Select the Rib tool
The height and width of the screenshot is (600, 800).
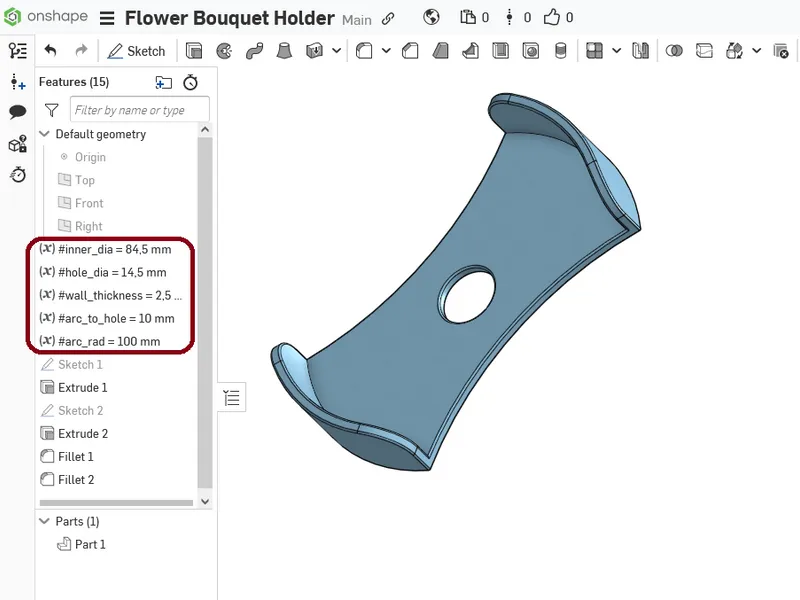coord(470,51)
